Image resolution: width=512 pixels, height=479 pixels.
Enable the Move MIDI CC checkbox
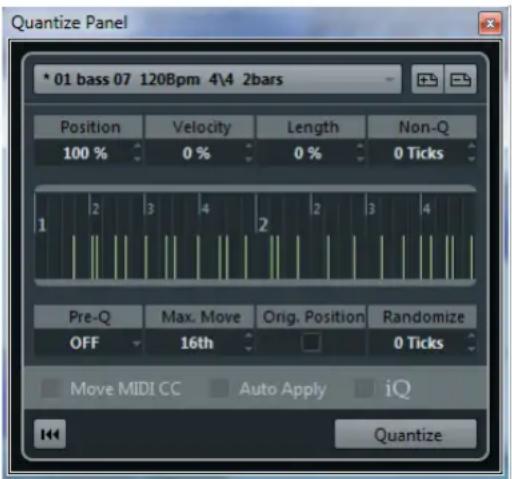click(51, 389)
